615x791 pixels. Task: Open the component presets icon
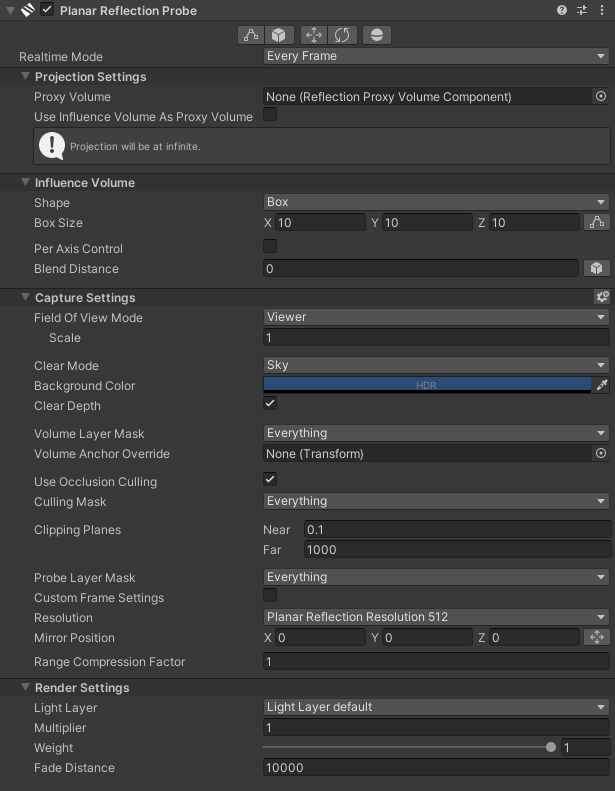pos(582,10)
